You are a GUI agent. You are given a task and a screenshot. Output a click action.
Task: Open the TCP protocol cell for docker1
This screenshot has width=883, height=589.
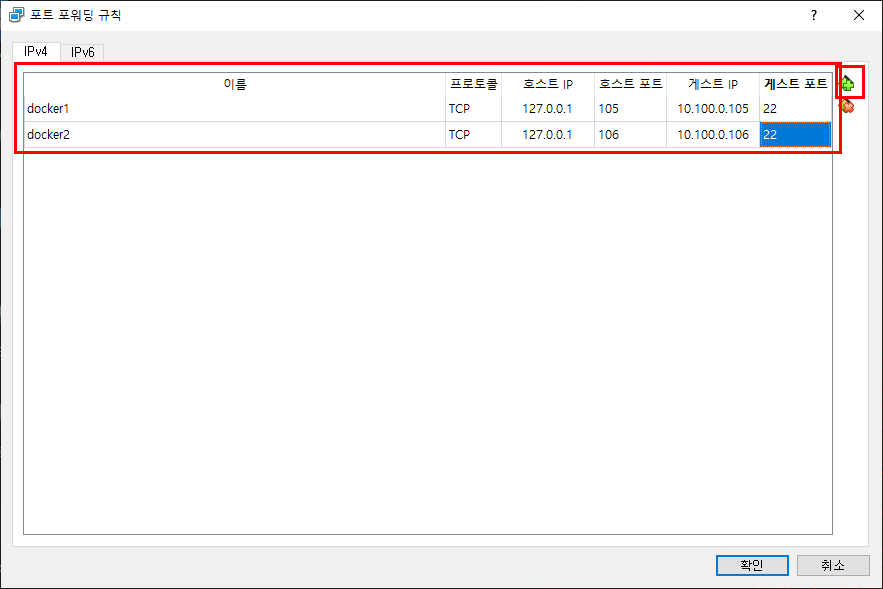[x=474, y=109]
